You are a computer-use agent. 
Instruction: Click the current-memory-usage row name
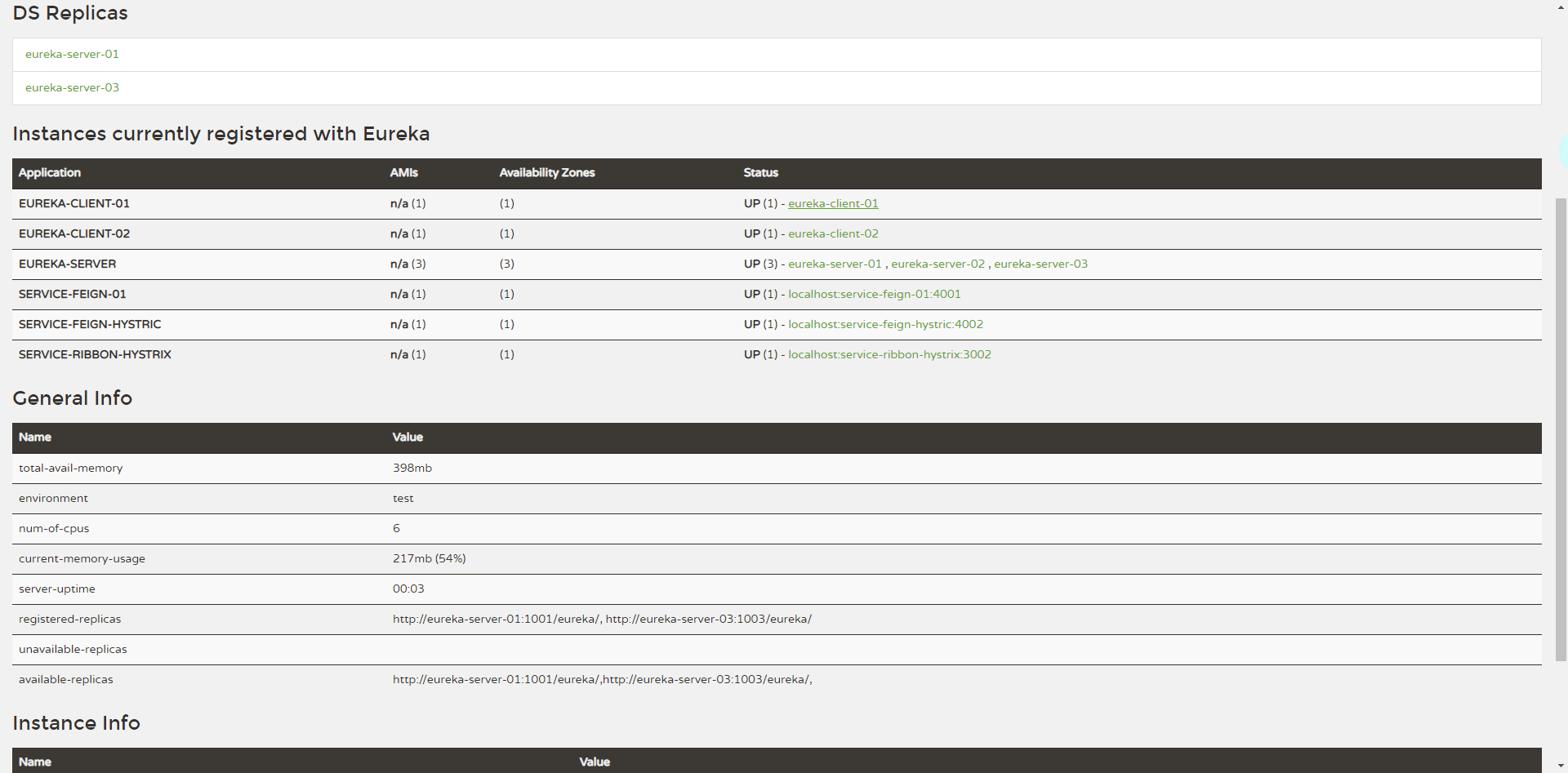(82, 558)
